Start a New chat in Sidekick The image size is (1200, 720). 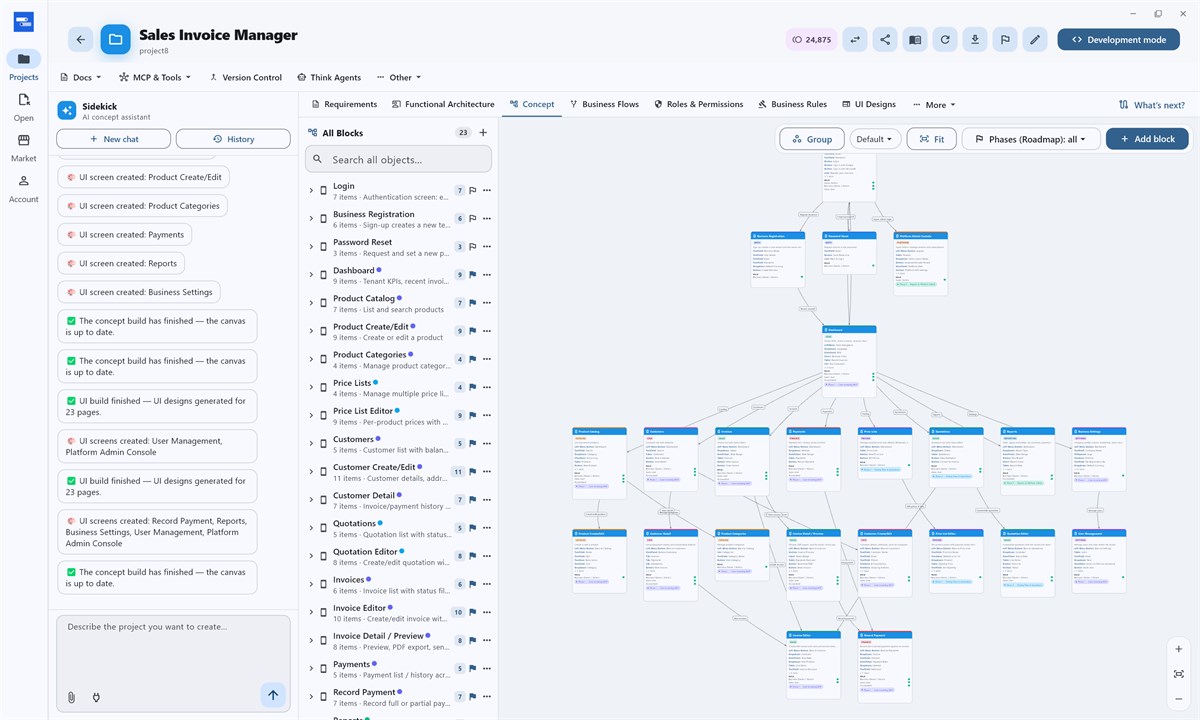[113, 139]
